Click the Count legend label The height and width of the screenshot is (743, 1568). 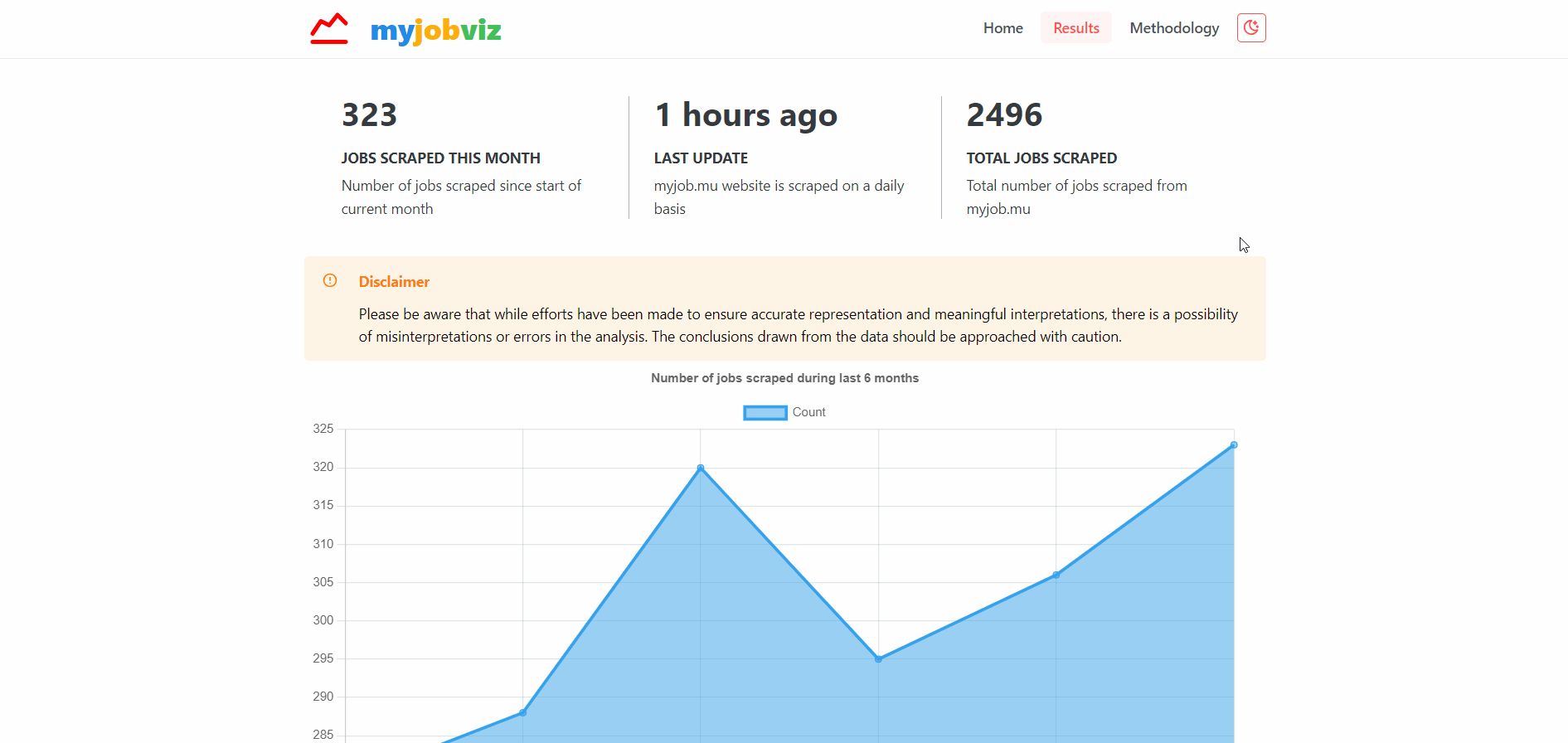[808, 412]
